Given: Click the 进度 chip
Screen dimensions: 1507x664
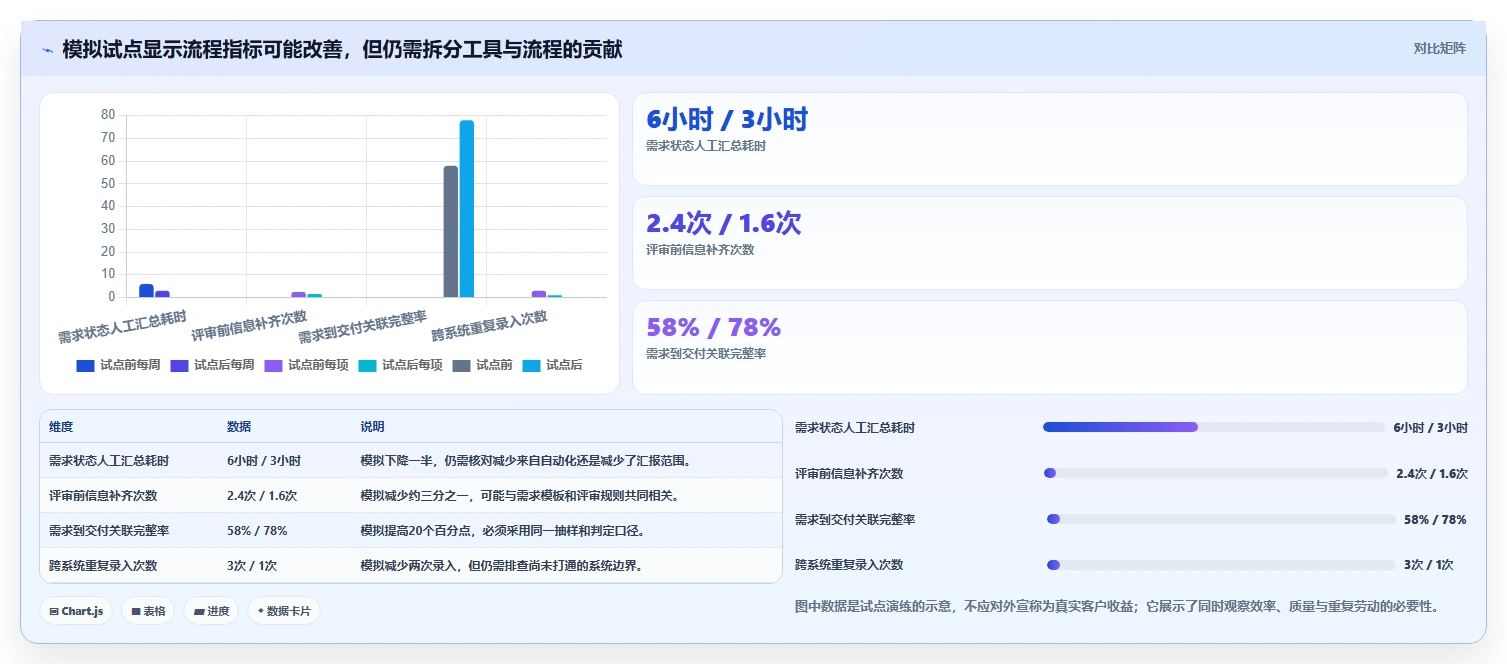Looking at the screenshot, I should pyautogui.click(x=211, y=611).
